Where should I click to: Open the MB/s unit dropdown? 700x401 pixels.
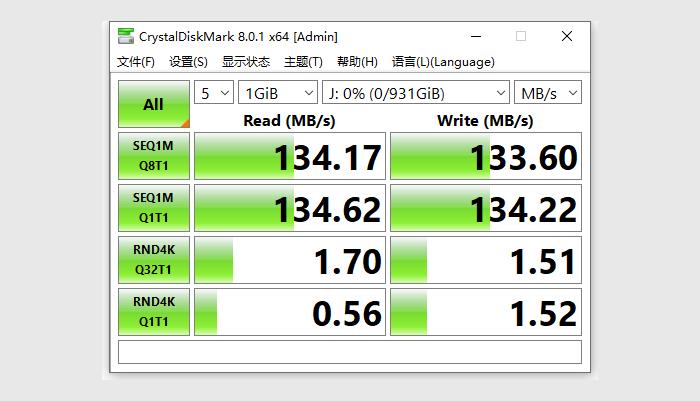click(548, 93)
